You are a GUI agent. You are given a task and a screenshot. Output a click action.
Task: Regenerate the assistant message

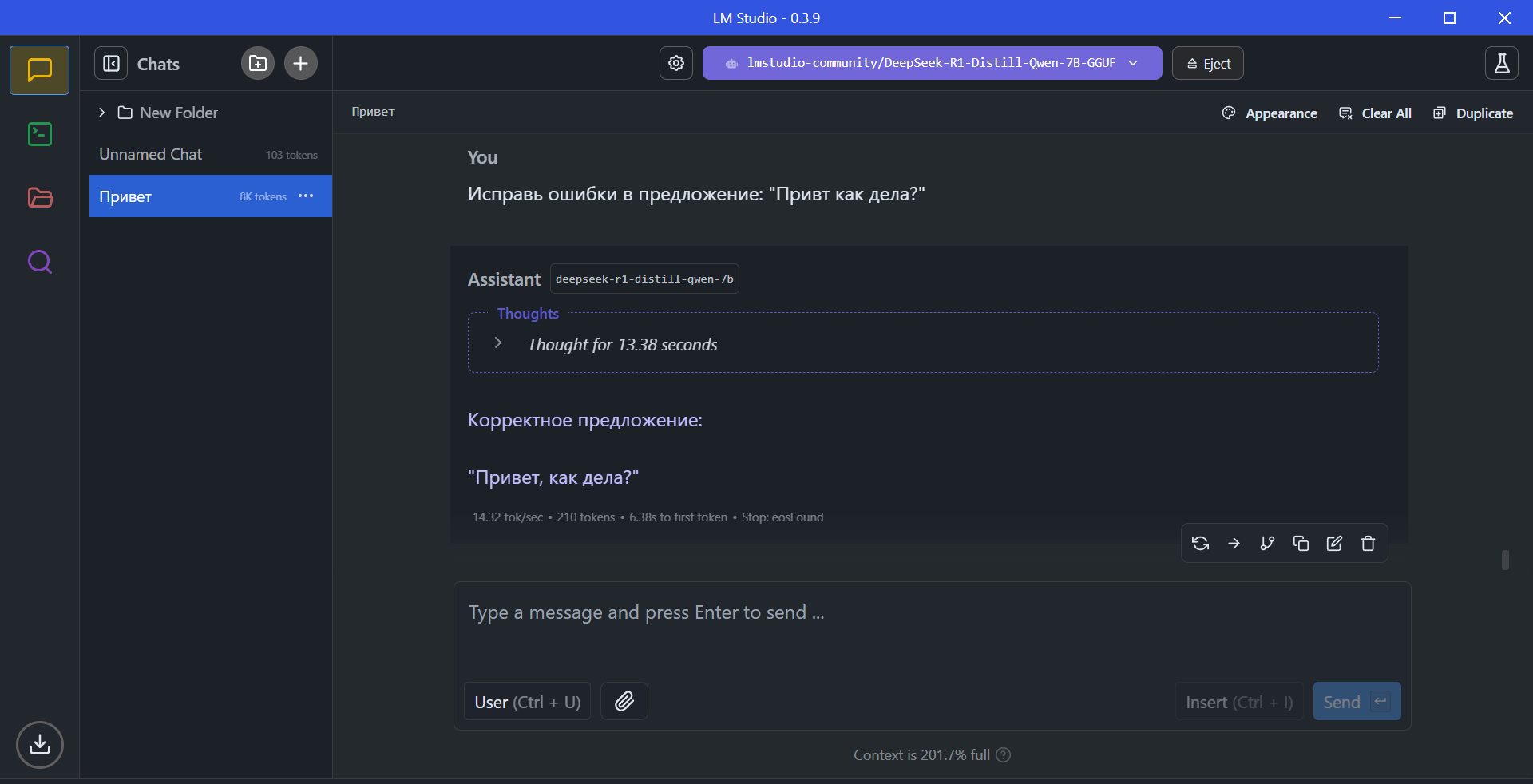point(1200,544)
